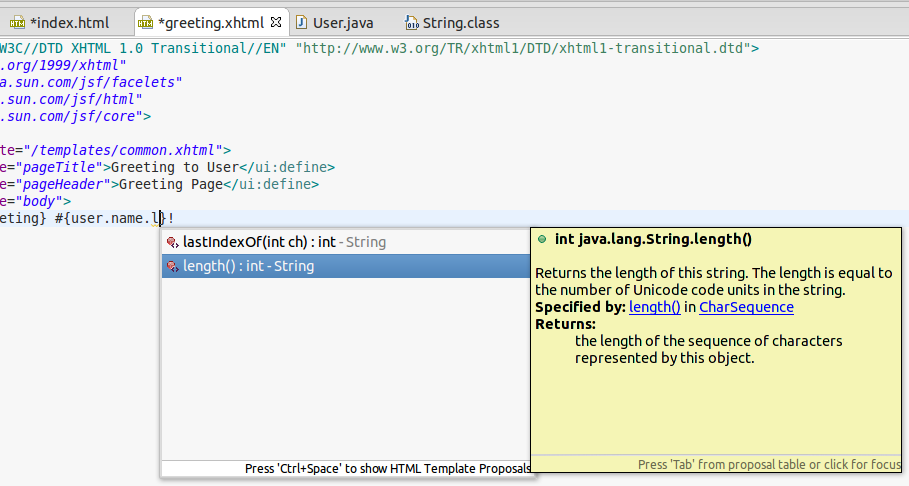Close the greeting.xhtml editor tab
This screenshot has width=909, height=486.
[x=276, y=21]
